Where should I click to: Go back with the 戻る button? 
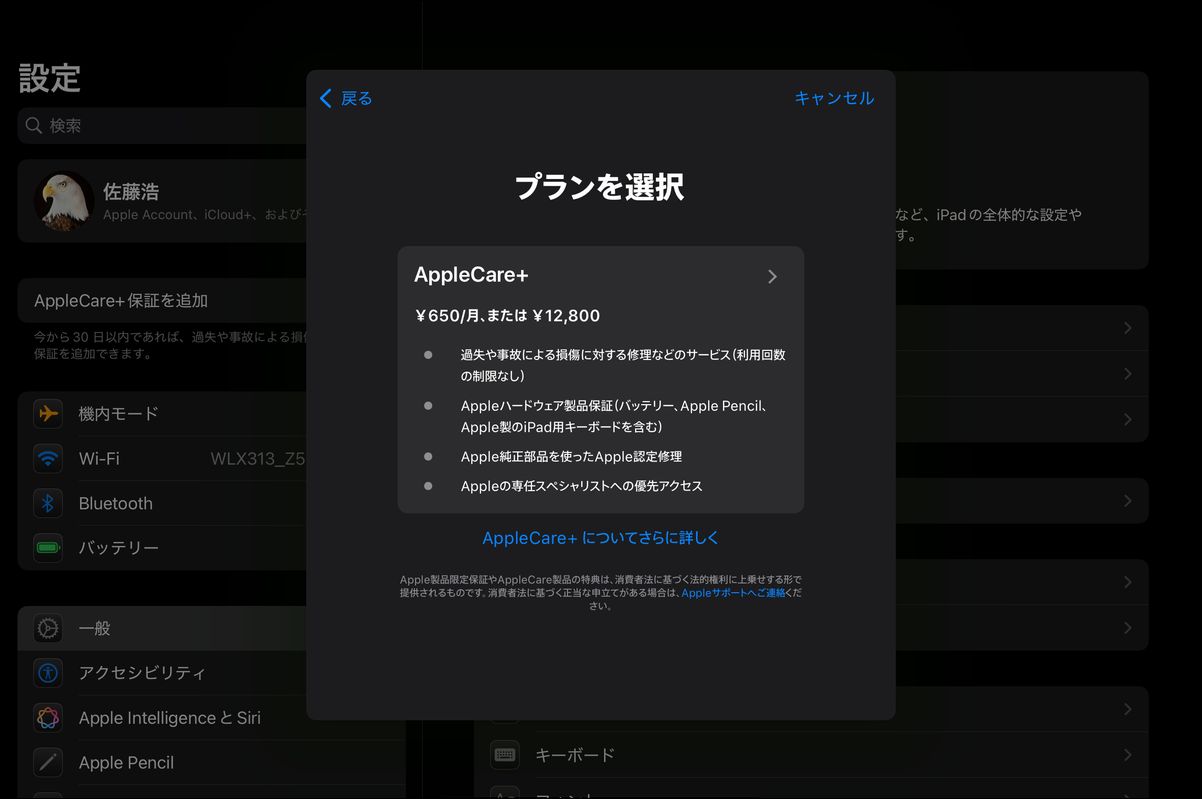(x=346, y=98)
